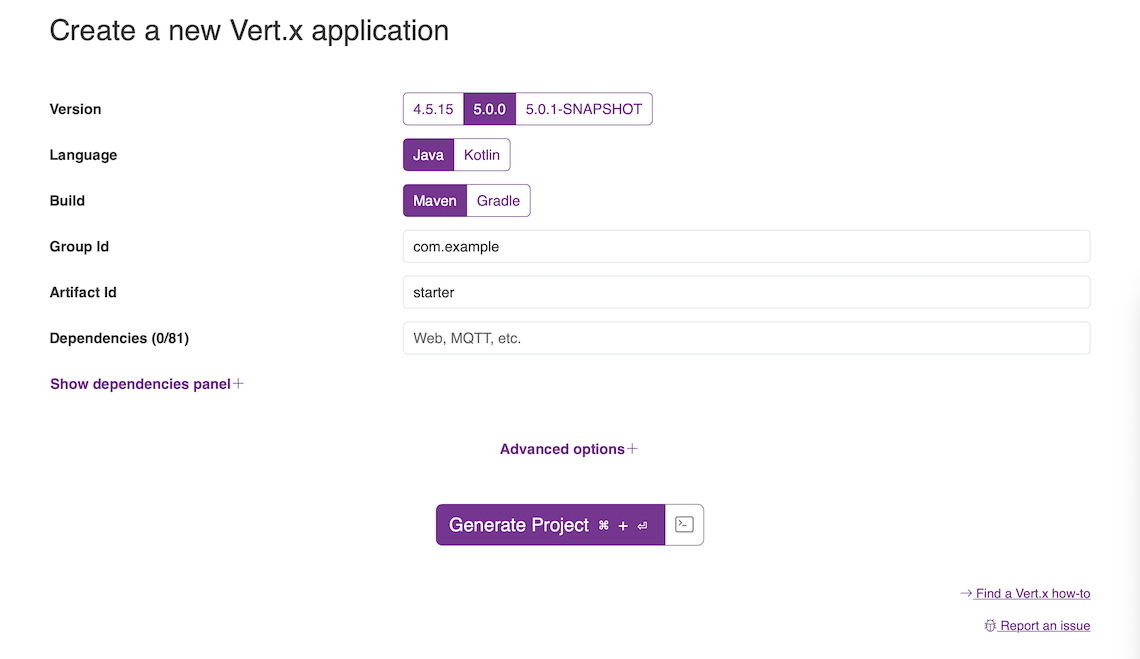Click the Group Id input field

747,247
